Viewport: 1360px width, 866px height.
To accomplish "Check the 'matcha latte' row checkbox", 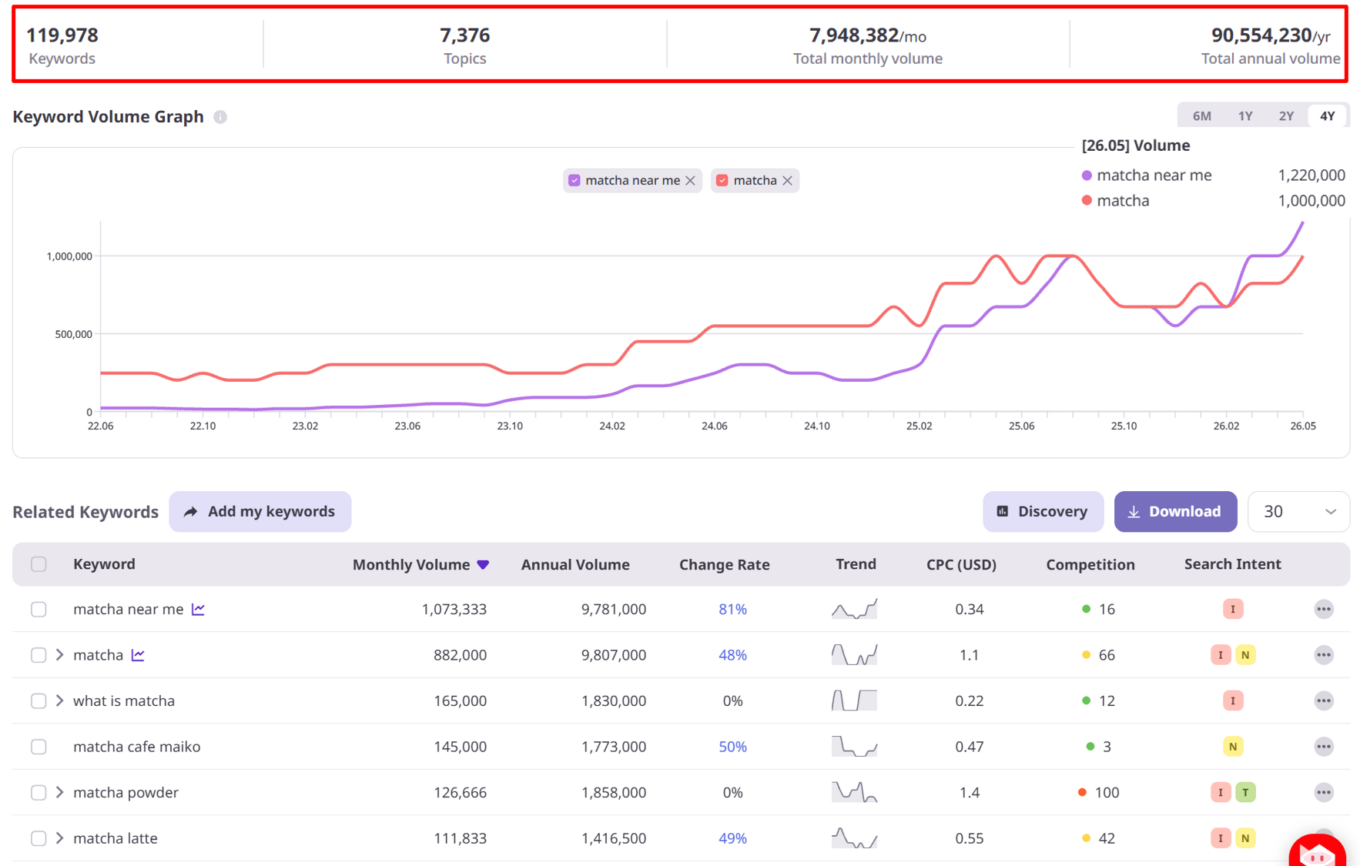I will [39, 839].
